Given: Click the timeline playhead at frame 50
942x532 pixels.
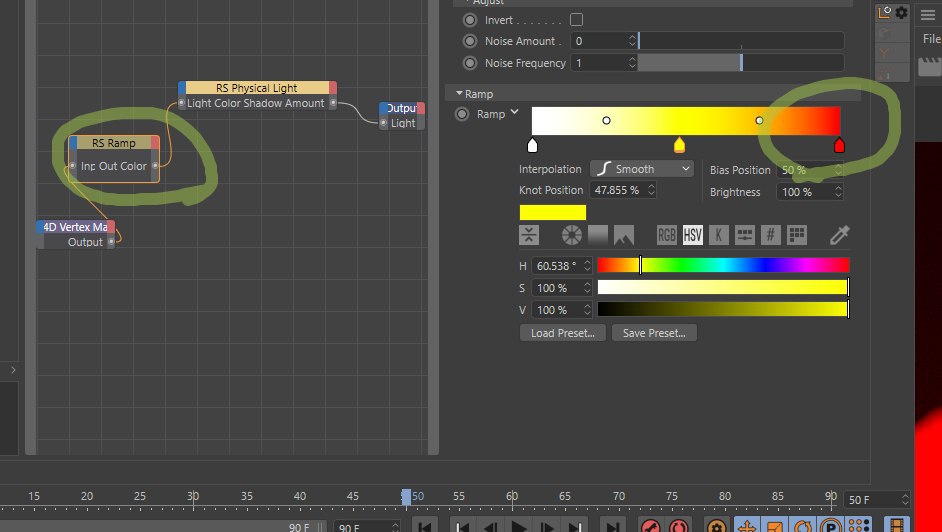Looking at the screenshot, I should (x=406, y=497).
